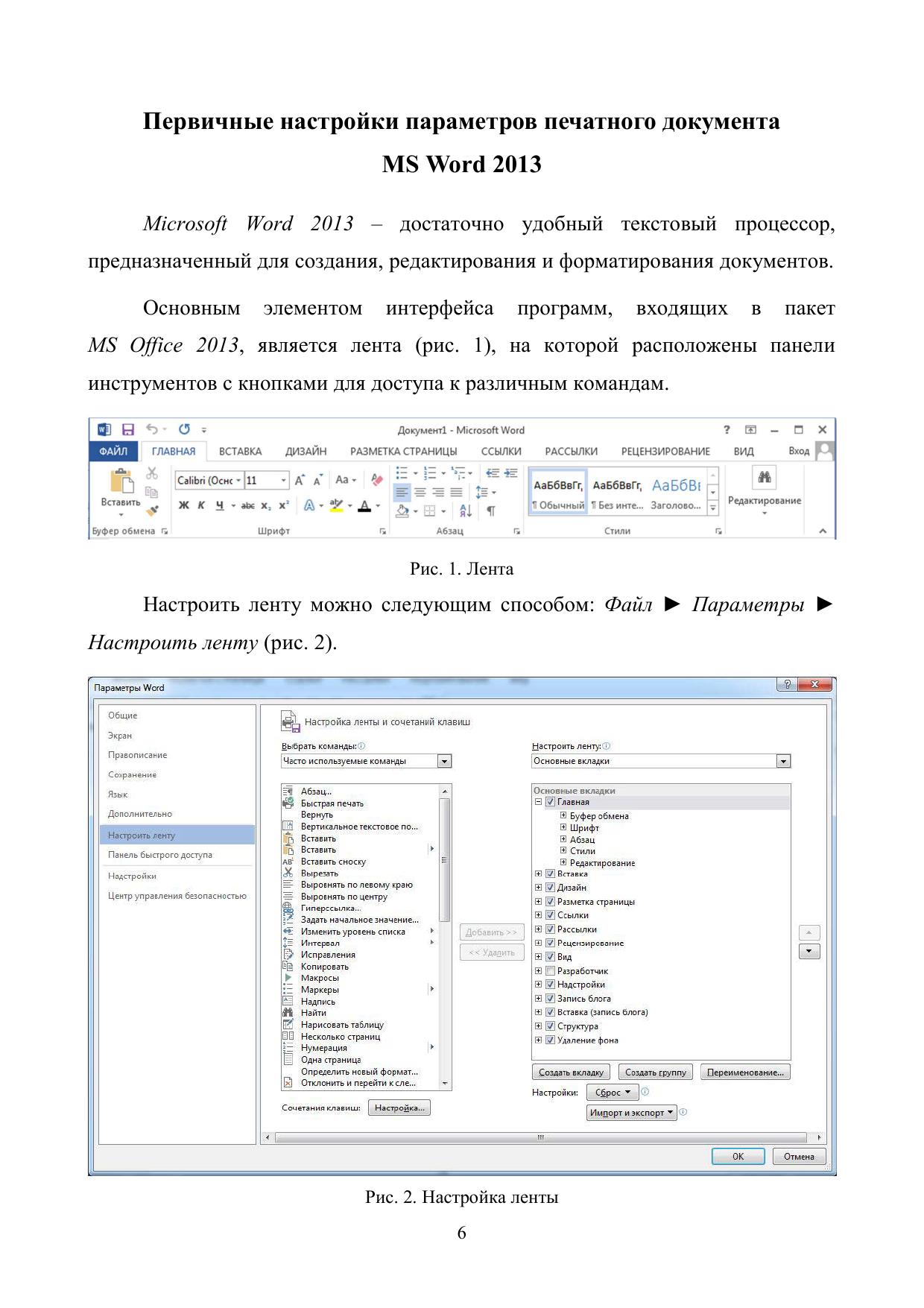924x1308 pixels.
Task: Click the Format Painter brush icon
Action: (x=152, y=511)
